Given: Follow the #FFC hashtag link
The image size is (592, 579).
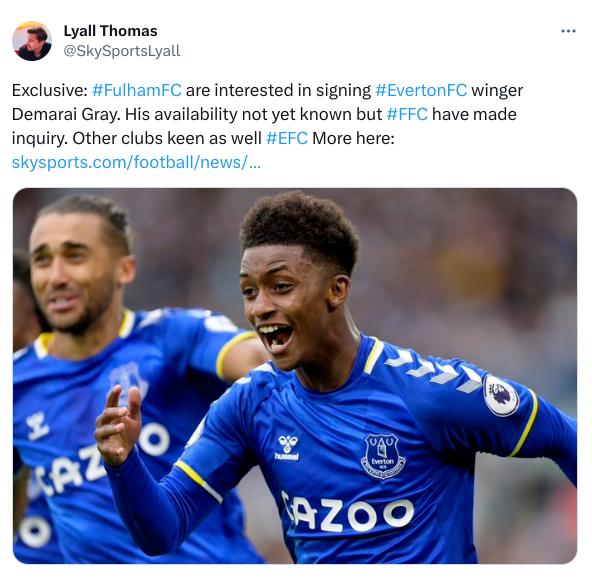Looking at the screenshot, I should point(407,114).
